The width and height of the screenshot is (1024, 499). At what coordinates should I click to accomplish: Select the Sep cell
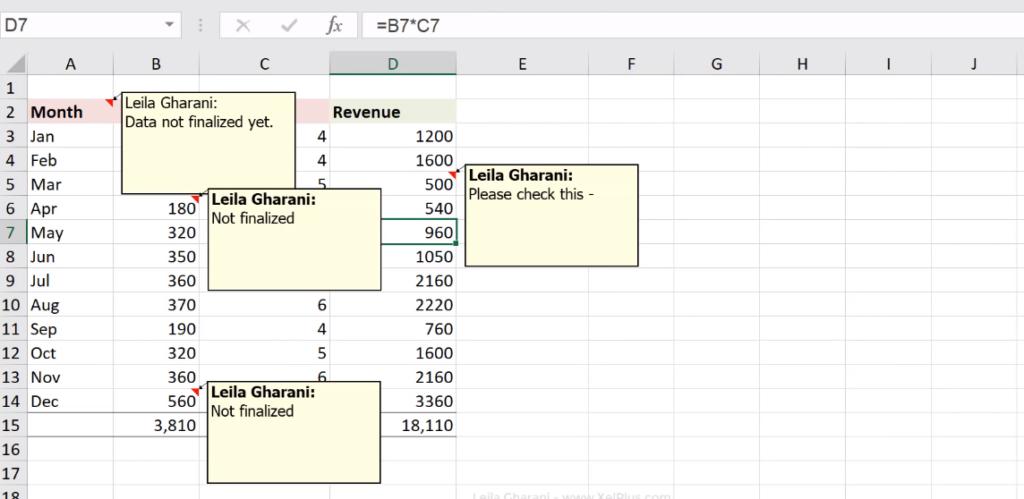[70, 329]
